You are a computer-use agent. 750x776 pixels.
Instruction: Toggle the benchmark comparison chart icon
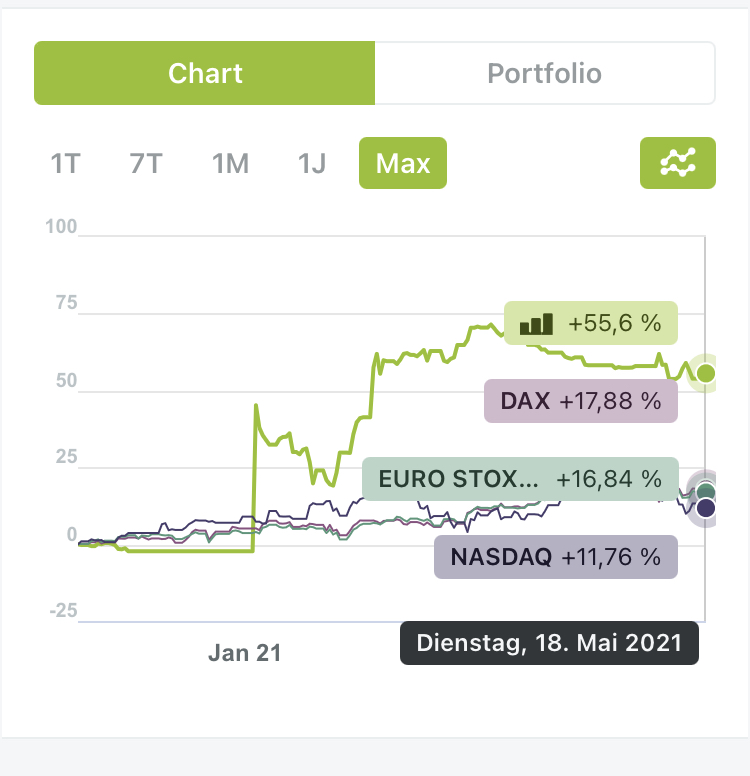click(x=677, y=163)
